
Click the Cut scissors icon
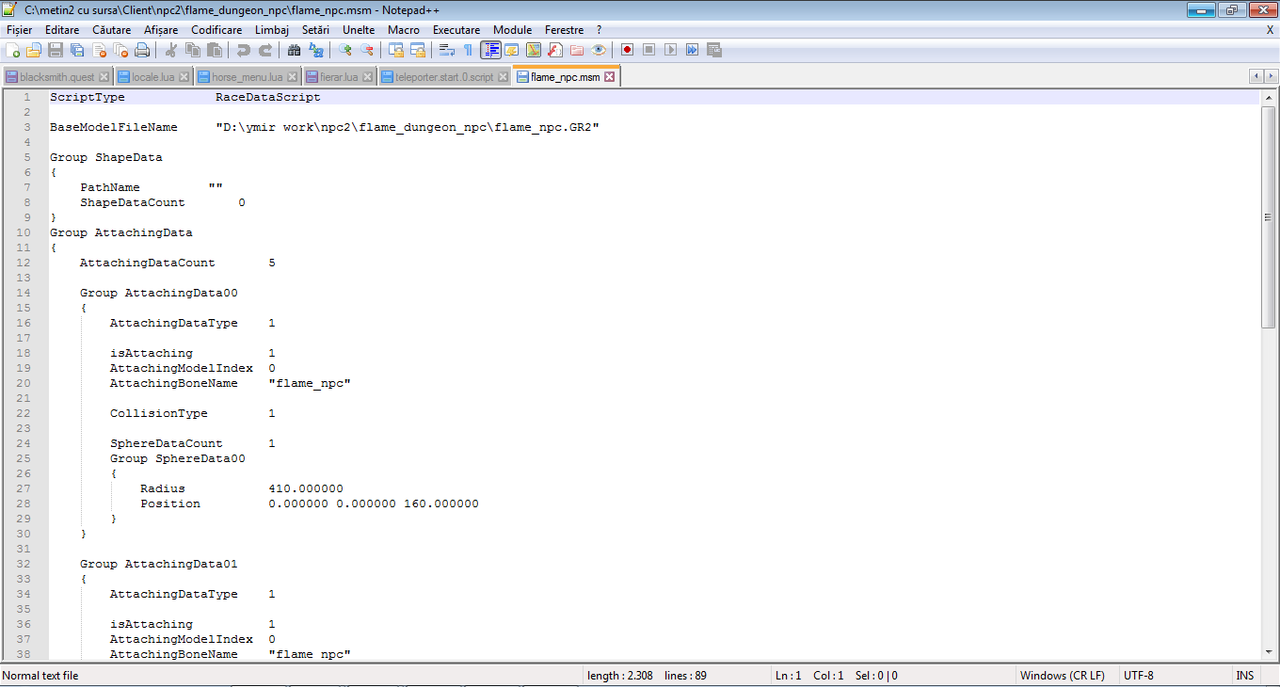pos(170,50)
